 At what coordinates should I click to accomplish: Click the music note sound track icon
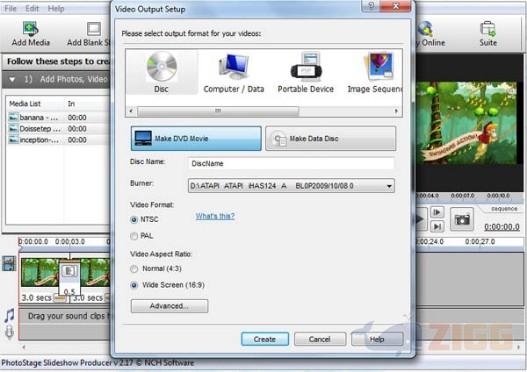9,315
